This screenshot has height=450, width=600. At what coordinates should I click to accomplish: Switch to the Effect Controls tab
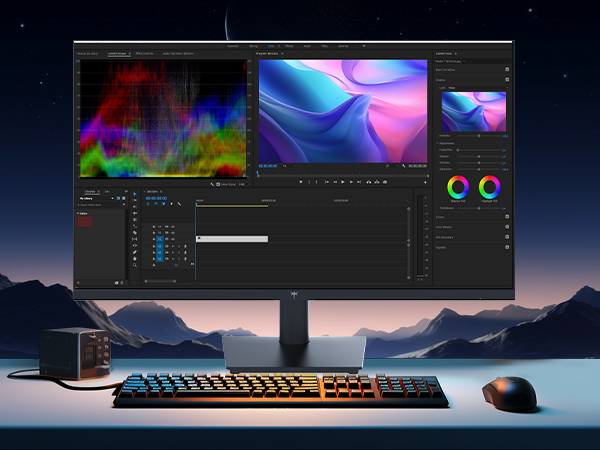145,54
